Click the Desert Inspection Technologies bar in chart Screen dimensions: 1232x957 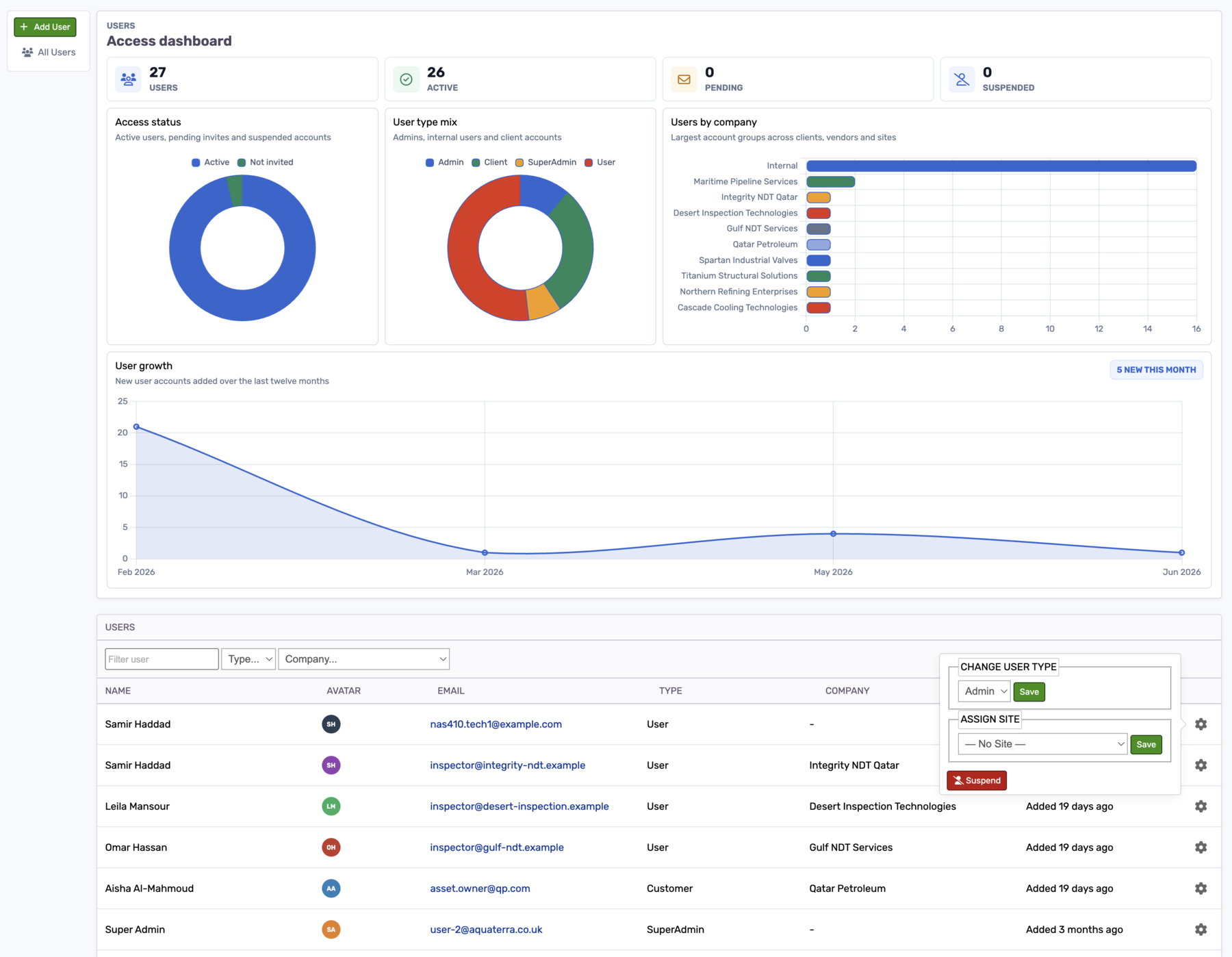coord(818,213)
